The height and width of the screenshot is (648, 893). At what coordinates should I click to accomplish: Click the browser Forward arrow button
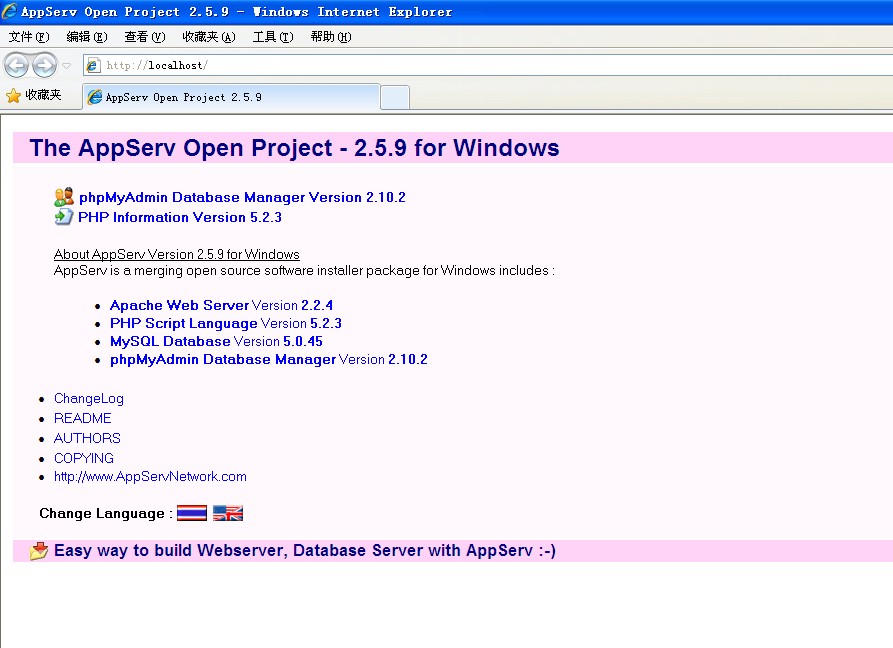pyautogui.click(x=45, y=65)
